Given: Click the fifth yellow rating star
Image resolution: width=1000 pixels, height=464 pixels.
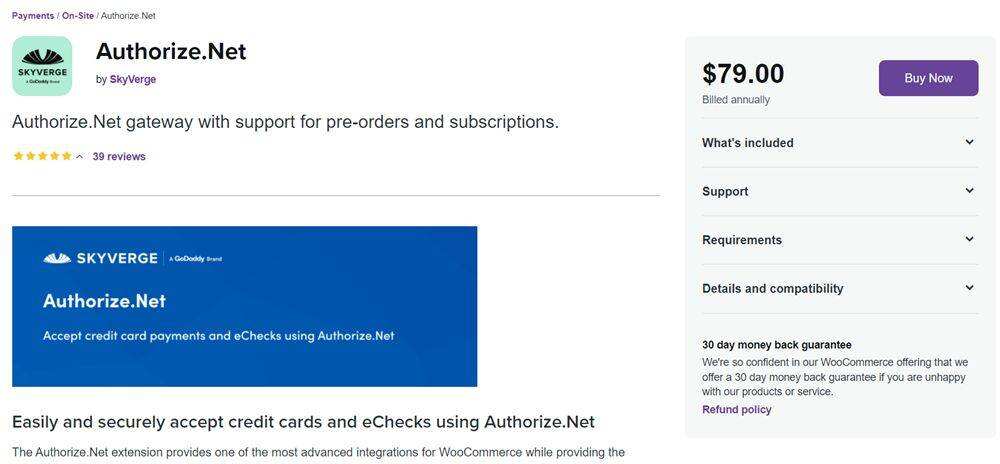Looking at the screenshot, I should [67, 157].
